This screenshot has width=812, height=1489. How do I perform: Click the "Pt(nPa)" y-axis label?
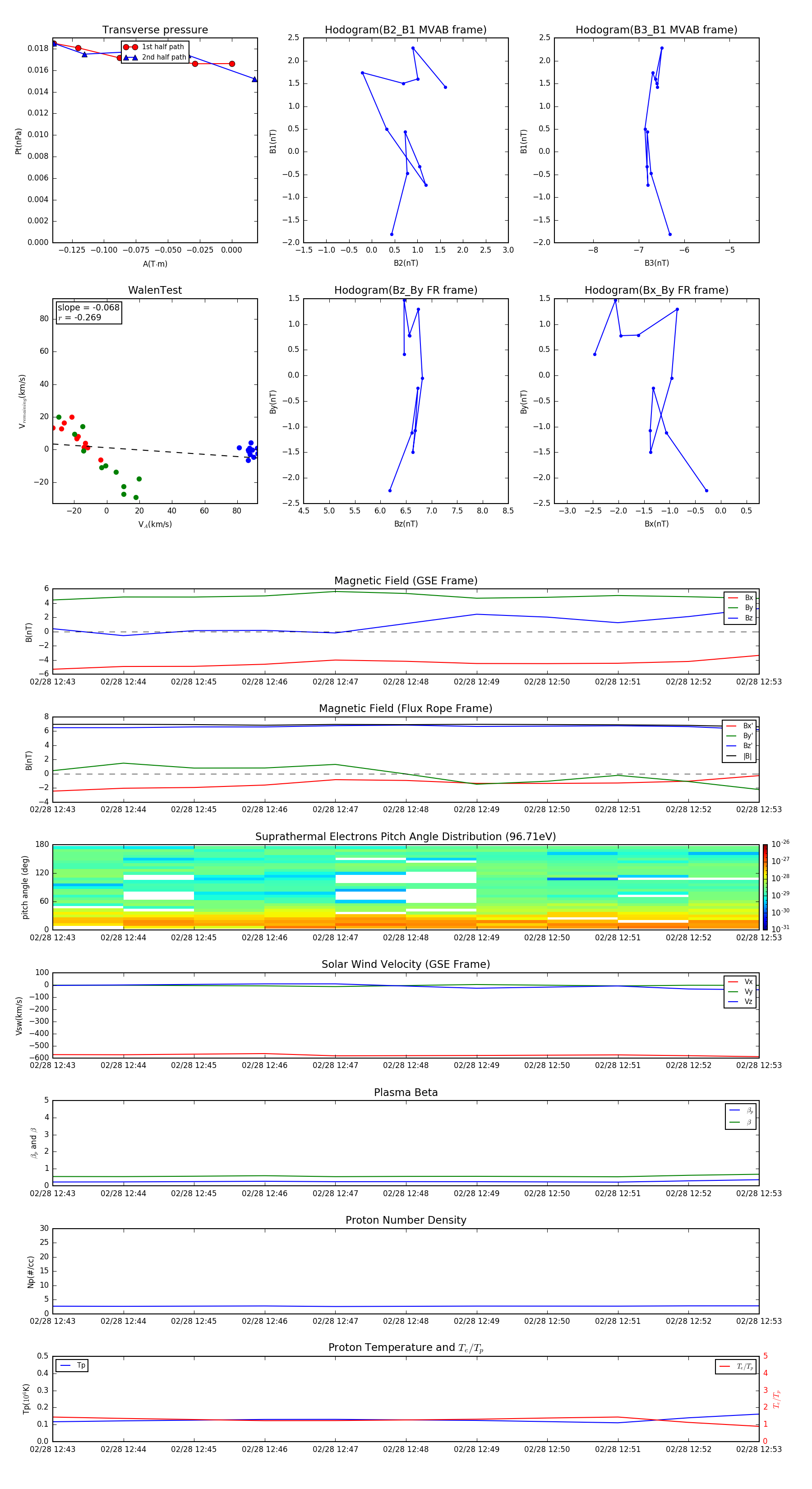point(18,140)
